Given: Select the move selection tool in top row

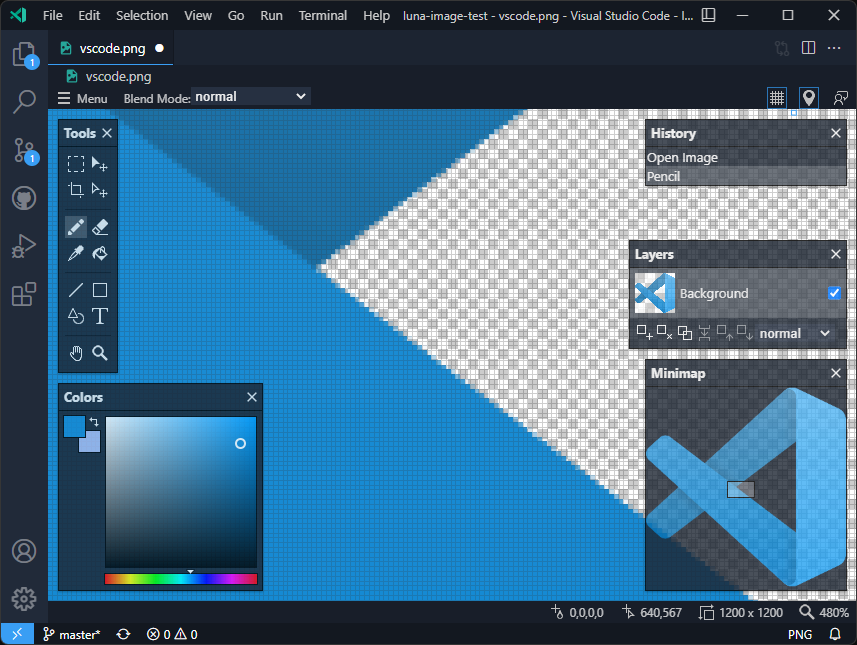Looking at the screenshot, I should [99, 163].
